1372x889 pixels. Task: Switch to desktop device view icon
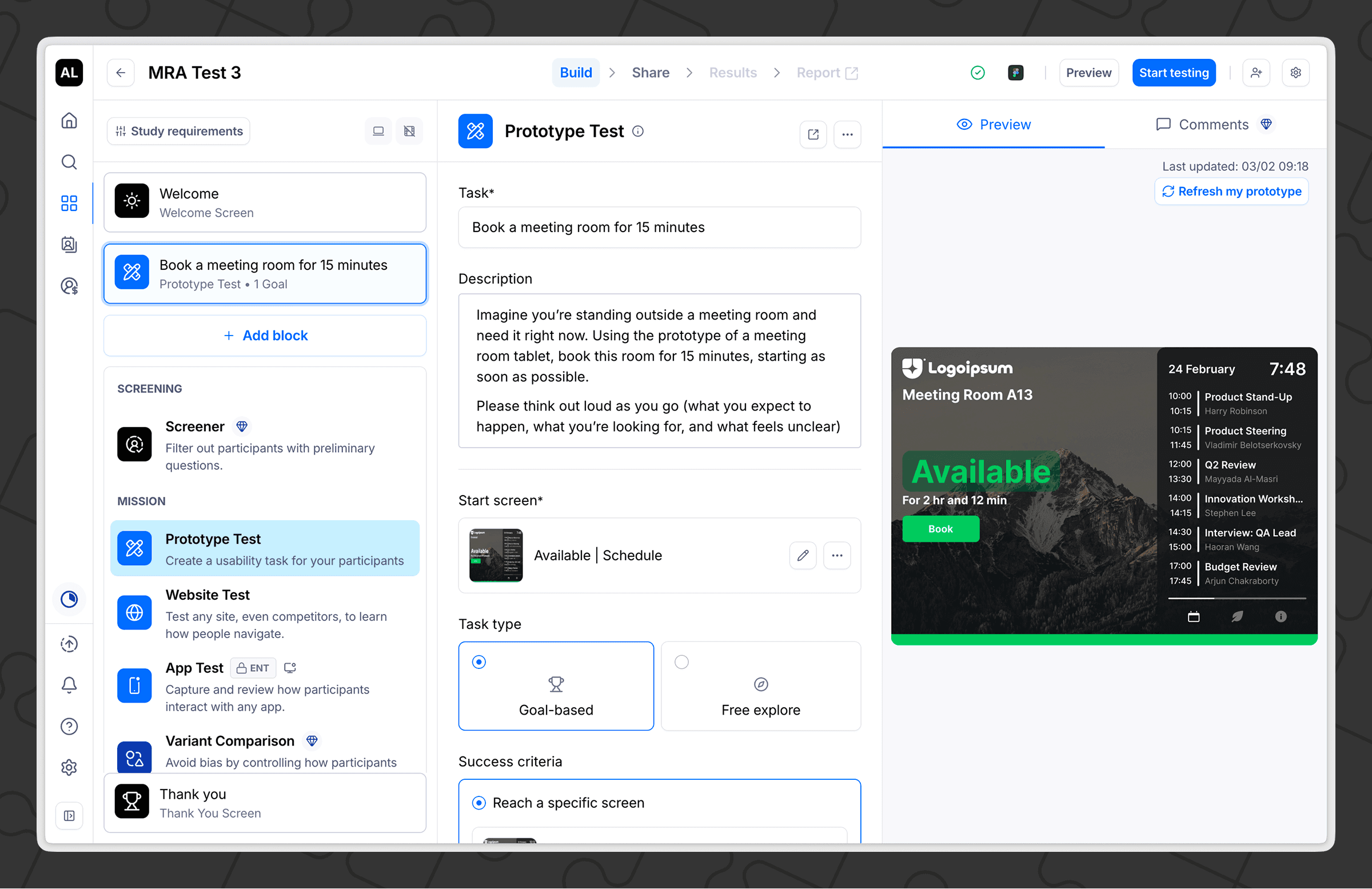tap(378, 131)
